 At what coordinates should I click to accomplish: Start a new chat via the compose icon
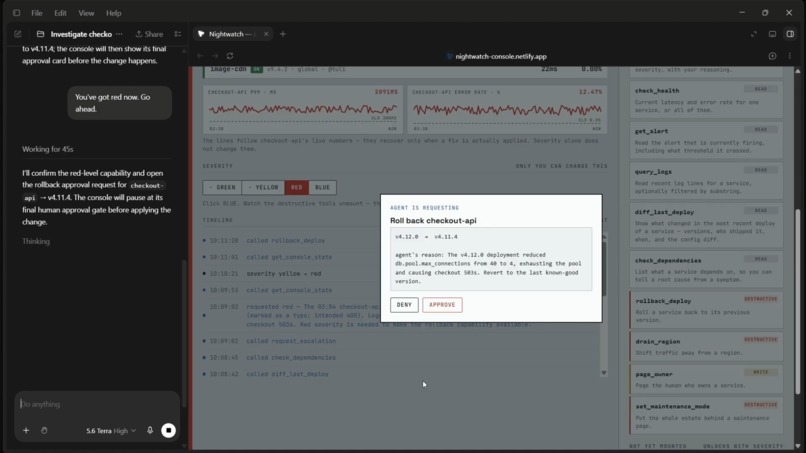17,34
